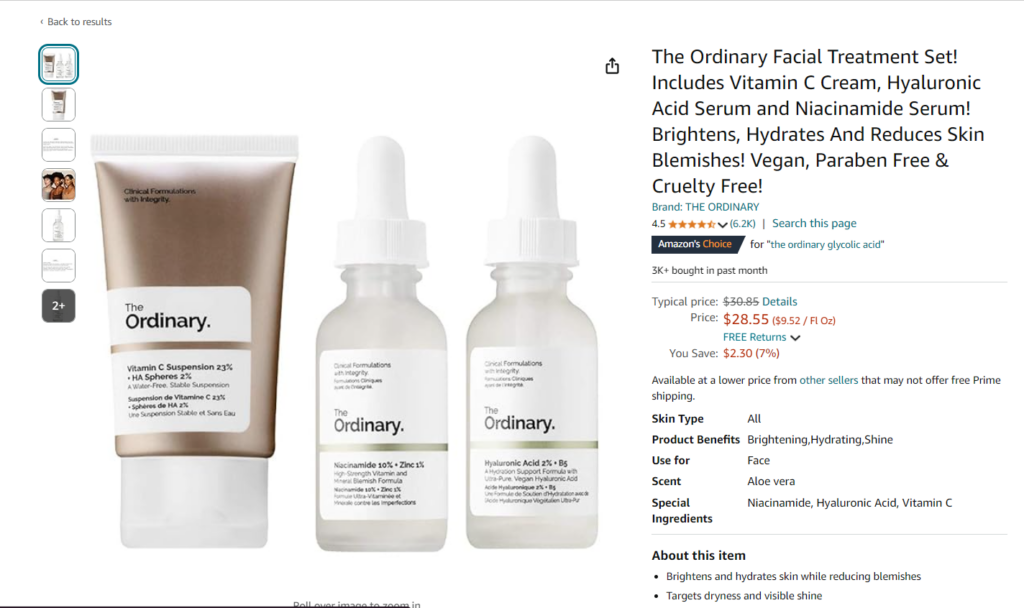View the third text description thumbnail
The width and height of the screenshot is (1024, 608).
(x=59, y=145)
